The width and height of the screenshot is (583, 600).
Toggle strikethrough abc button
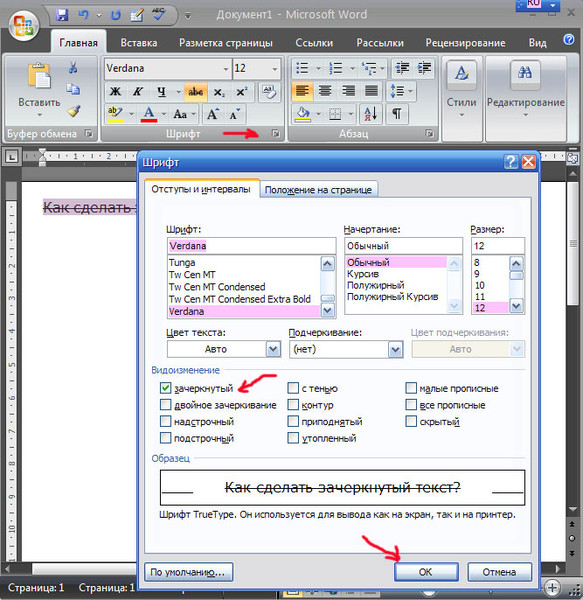click(x=195, y=92)
